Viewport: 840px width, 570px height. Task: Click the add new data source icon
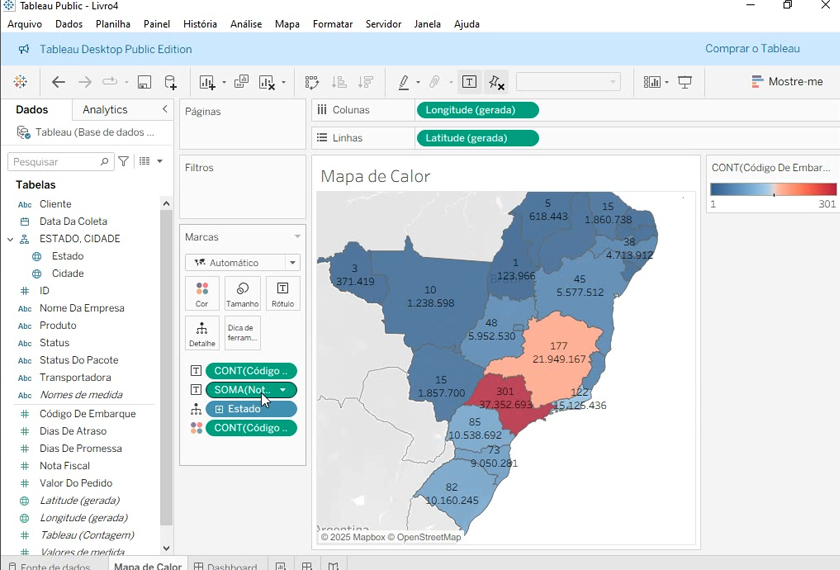point(171,82)
